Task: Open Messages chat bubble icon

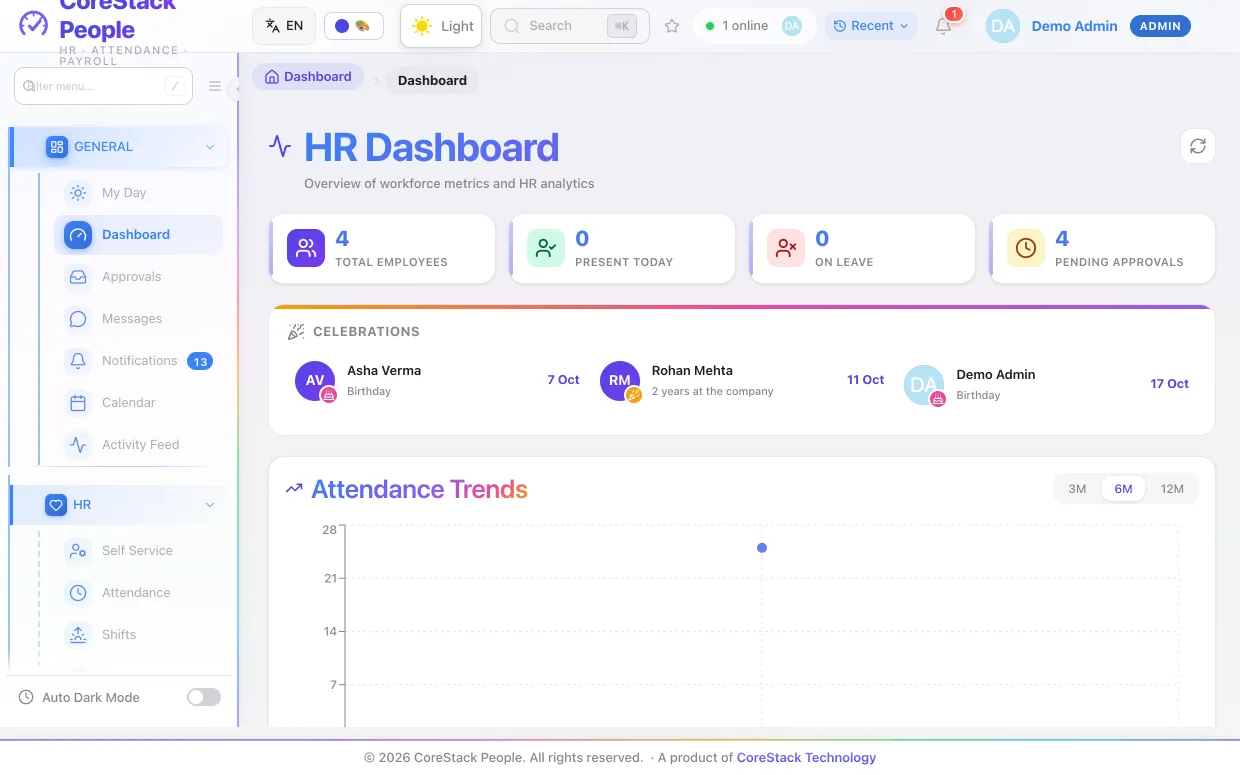Action: pos(78,319)
